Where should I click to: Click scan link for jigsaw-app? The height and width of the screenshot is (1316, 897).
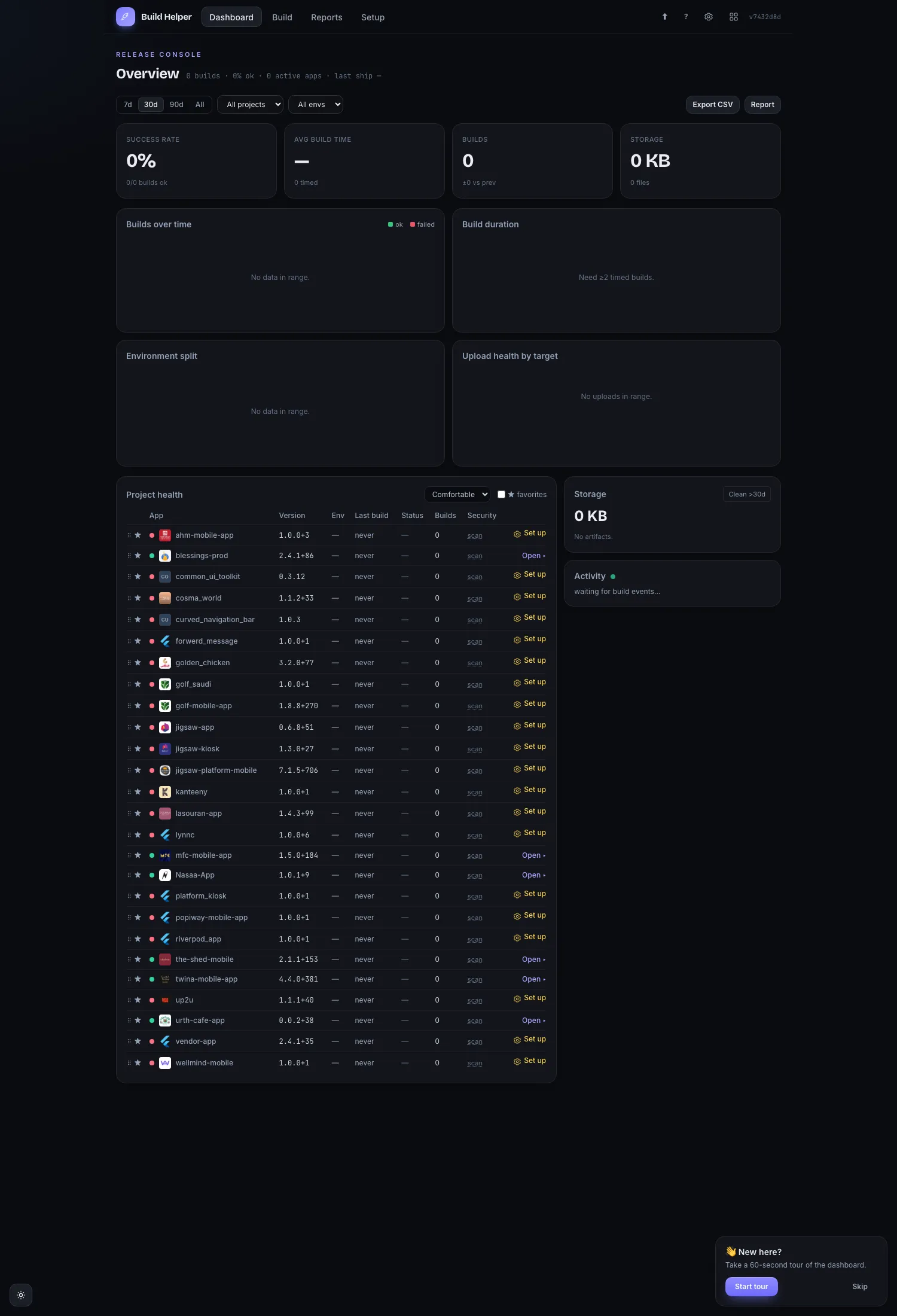click(475, 728)
